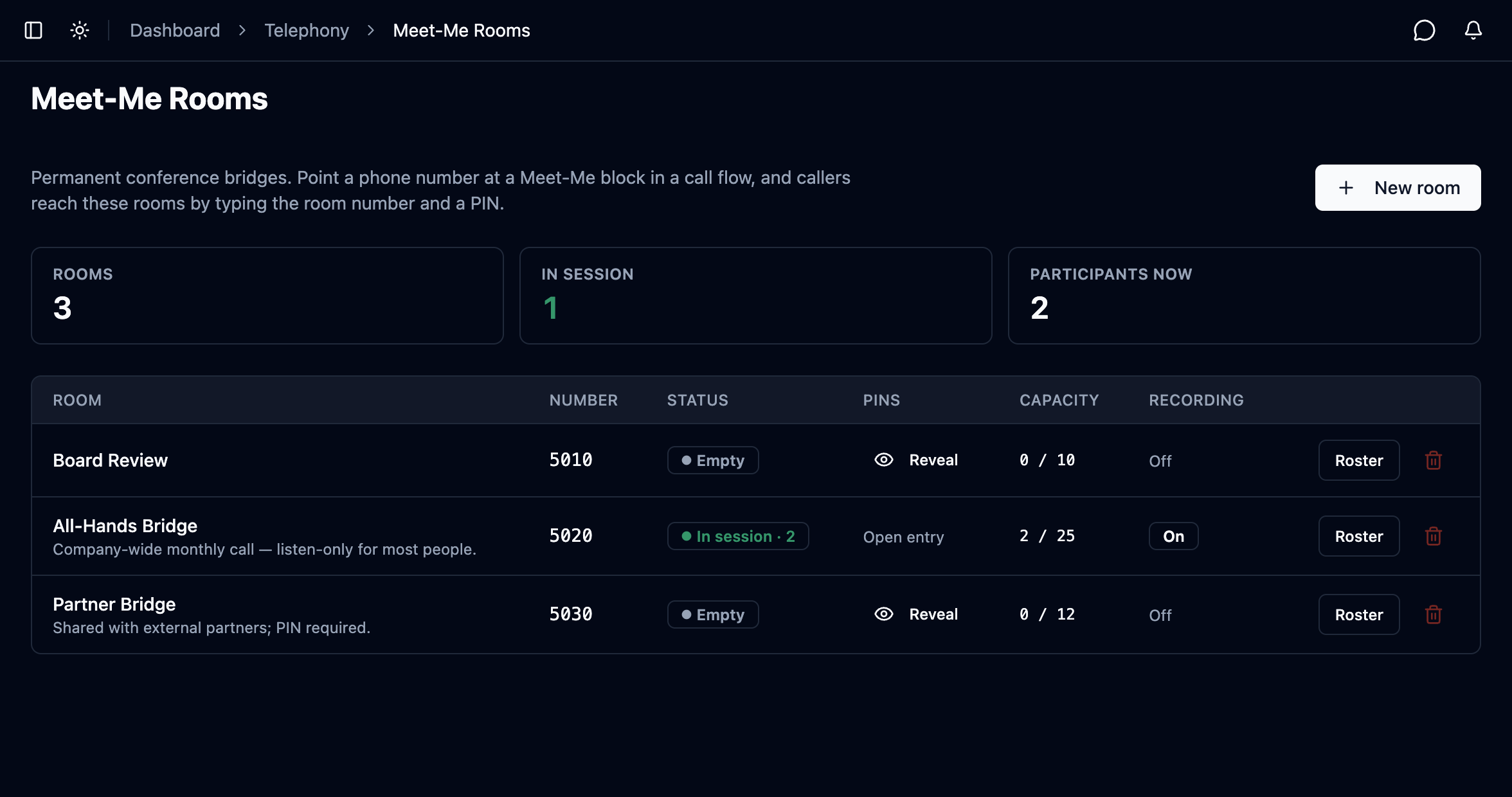This screenshot has width=1512, height=797.
Task: Open Roster for All-Hands Bridge
Action: 1359,536
